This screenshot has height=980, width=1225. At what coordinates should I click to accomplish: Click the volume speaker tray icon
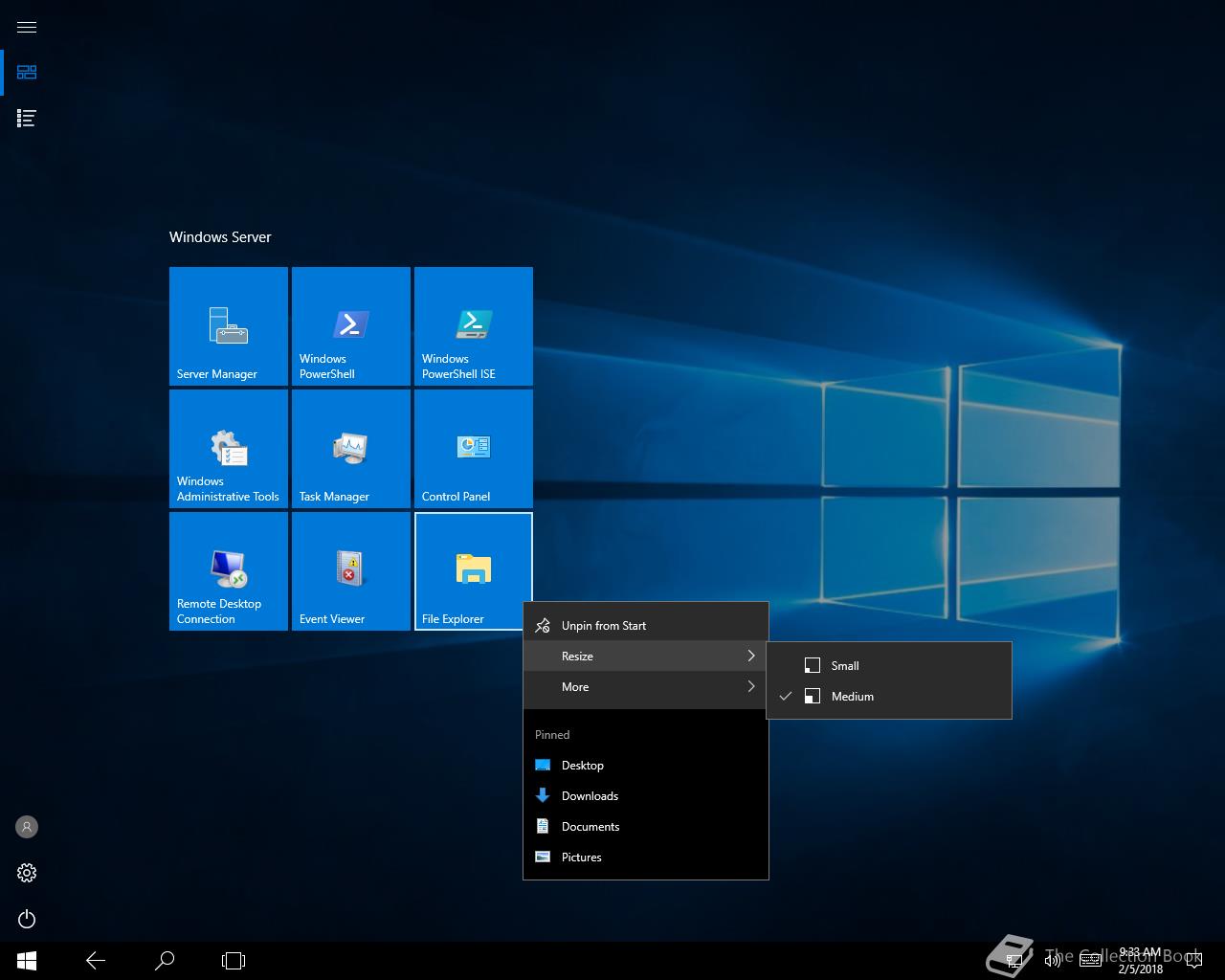(x=1053, y=961)
